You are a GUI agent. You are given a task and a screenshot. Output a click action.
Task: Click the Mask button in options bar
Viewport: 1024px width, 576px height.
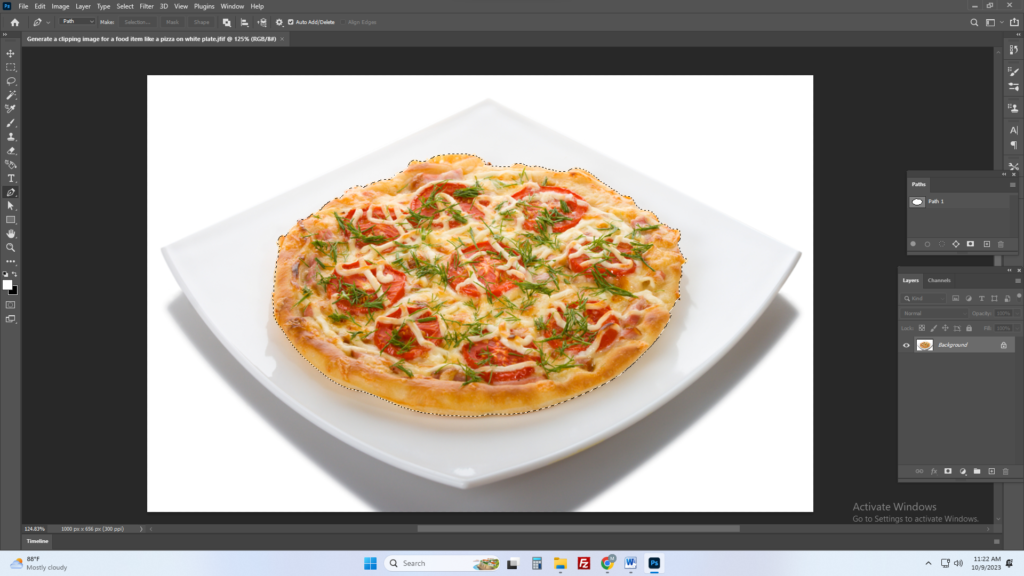pos(172,22)
